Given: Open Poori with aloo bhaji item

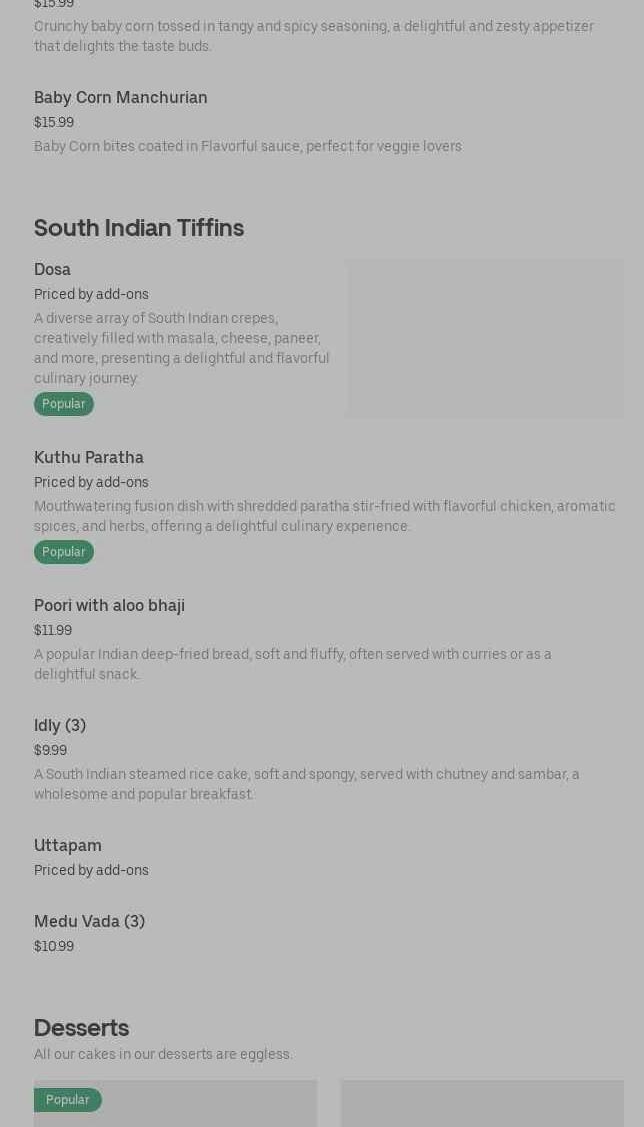Looking at the screenshot, I should click(109, 605).
